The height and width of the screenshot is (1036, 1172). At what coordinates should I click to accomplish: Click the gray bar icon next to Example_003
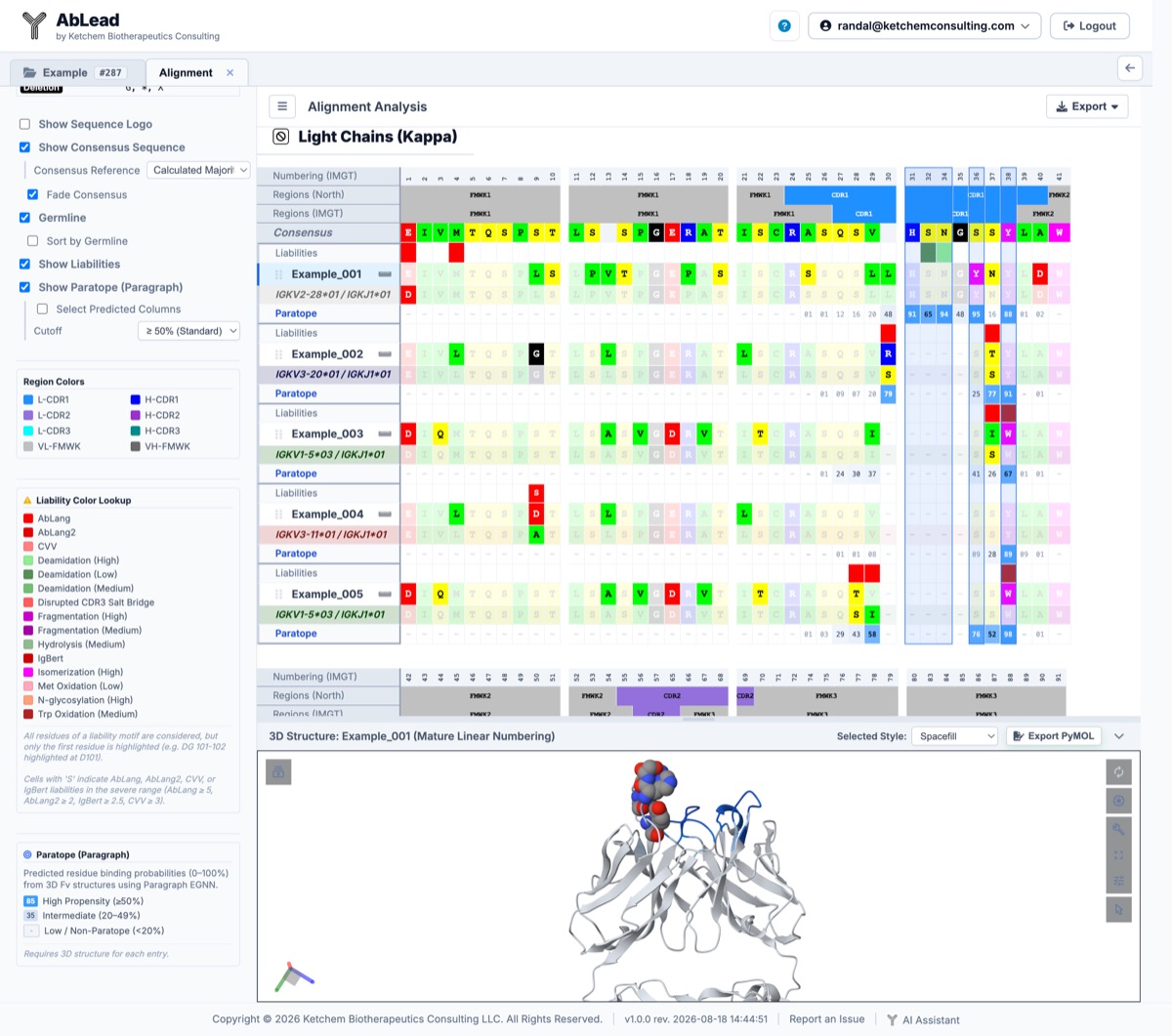(385, 435)
